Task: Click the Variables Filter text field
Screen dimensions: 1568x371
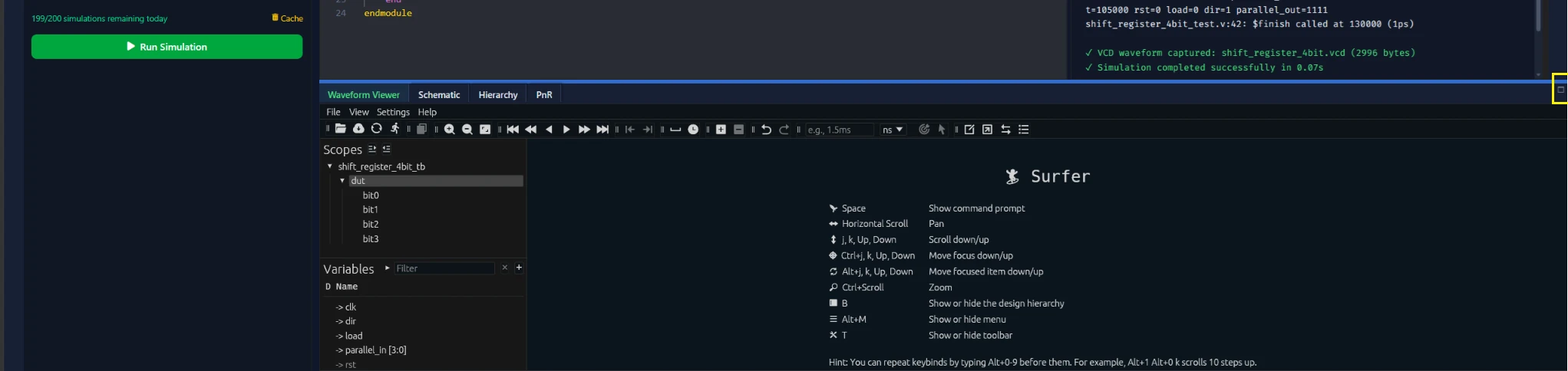Action: tap(444, 268)
